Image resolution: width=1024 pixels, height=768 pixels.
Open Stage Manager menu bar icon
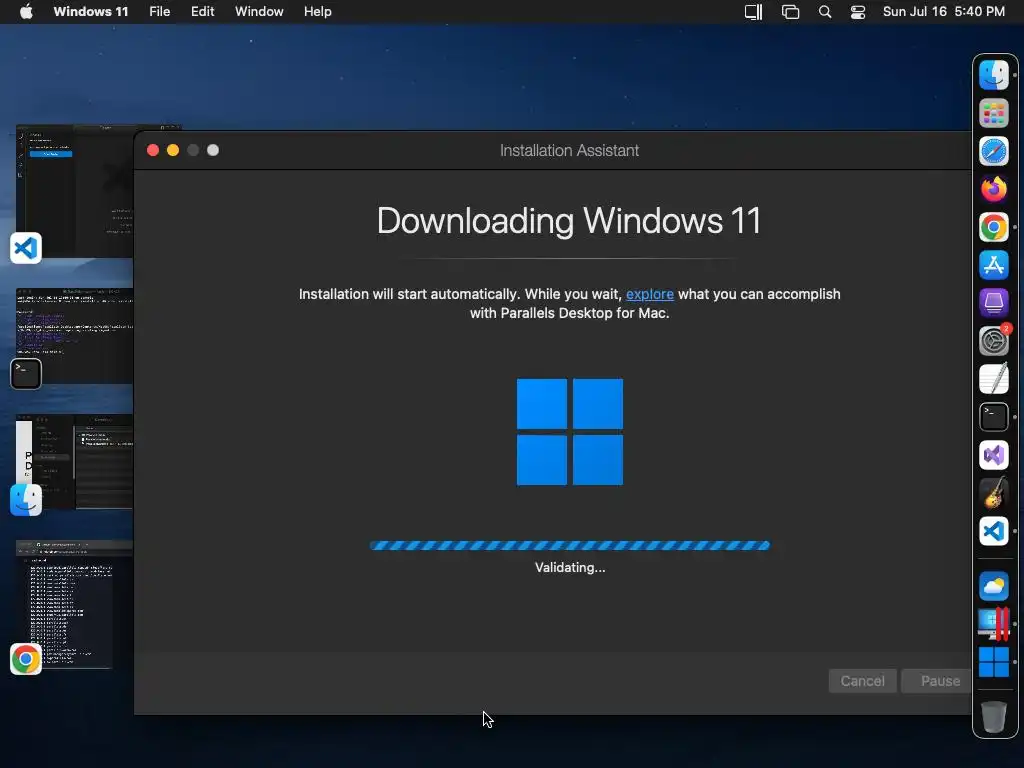[790, 12]
